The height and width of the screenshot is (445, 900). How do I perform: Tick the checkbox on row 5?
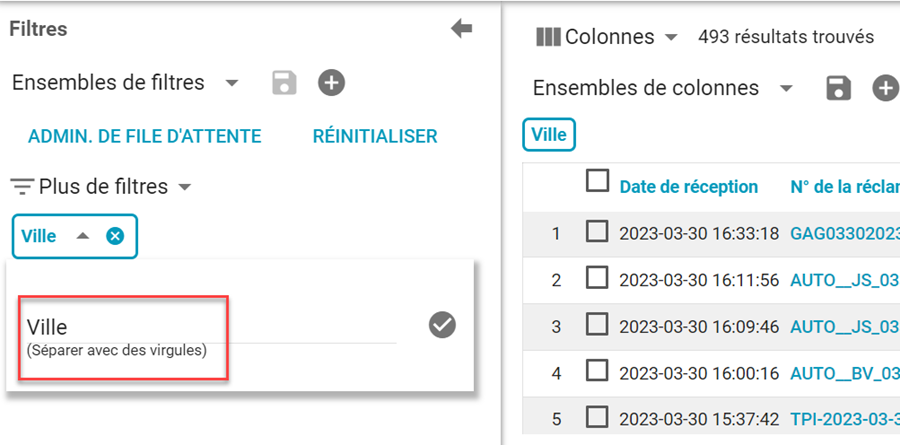point(597,417)
